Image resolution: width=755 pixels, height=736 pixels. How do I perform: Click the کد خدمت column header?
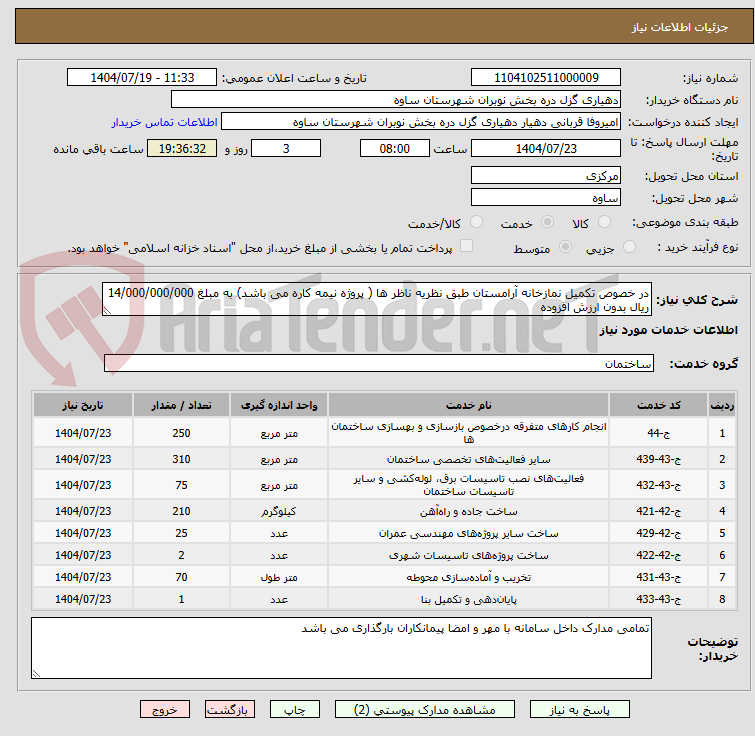tap(663, 405)
